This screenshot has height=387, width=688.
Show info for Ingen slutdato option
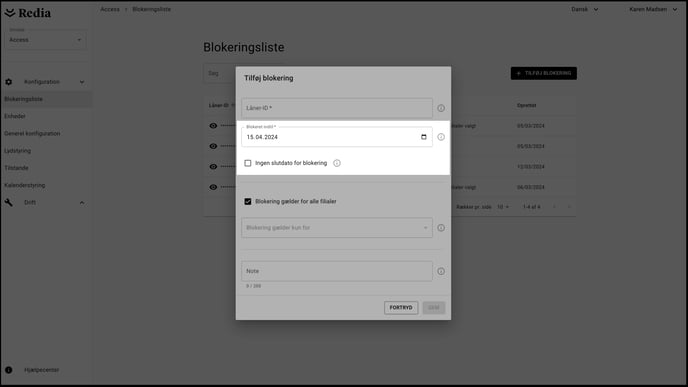pyautogui.click(x=337, y=163)
